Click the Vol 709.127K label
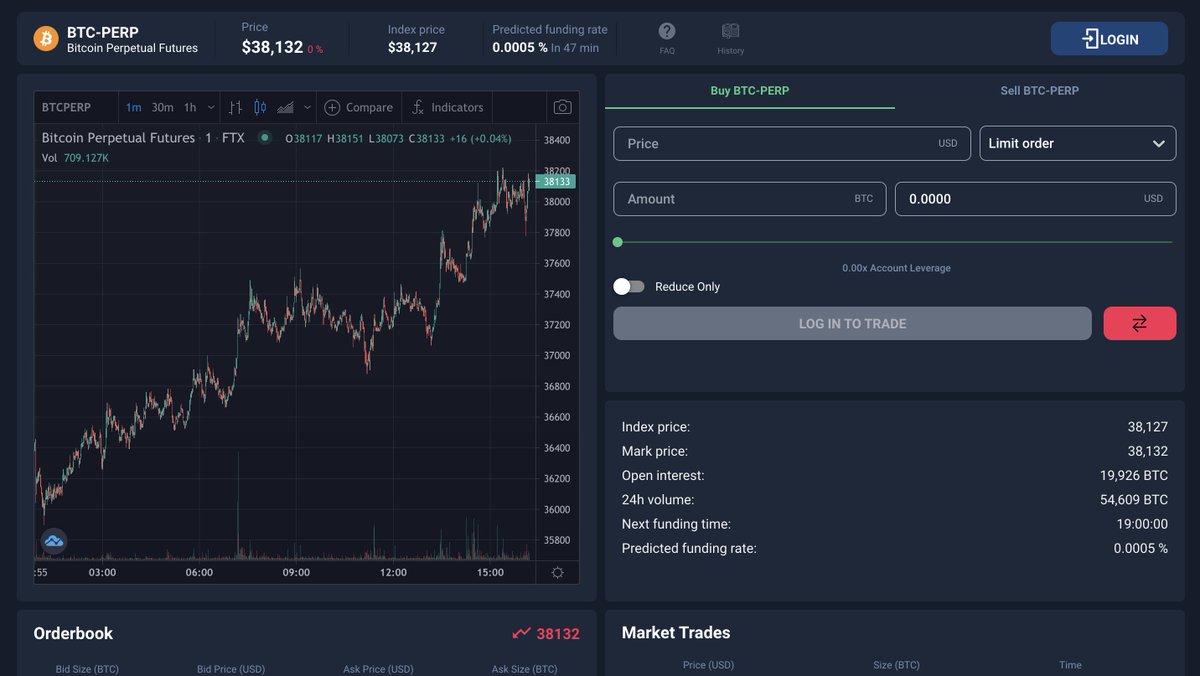The width and height of the screenshot is (1200, 676). coord(75,158)
